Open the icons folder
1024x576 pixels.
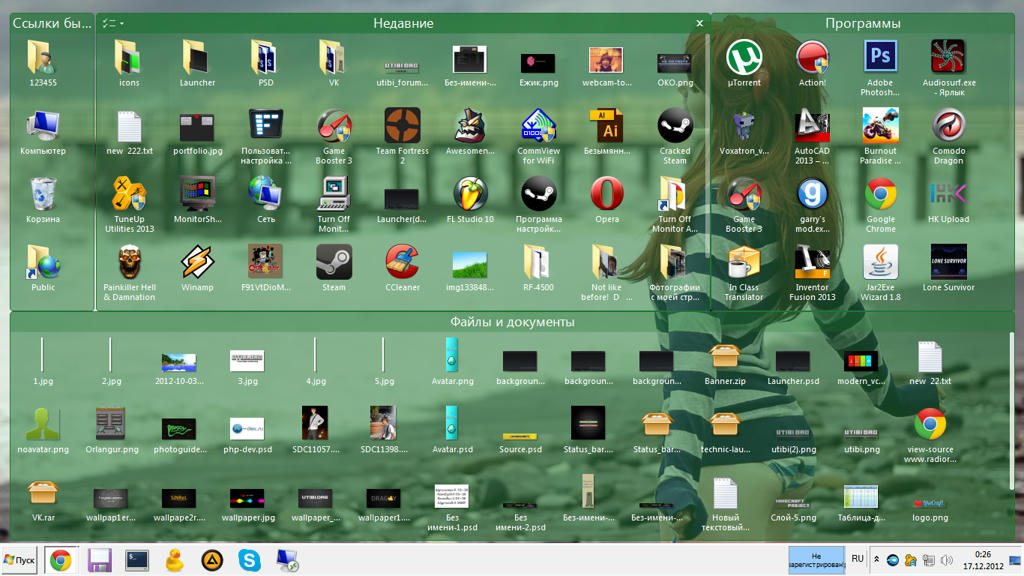(x=129, y=63)
